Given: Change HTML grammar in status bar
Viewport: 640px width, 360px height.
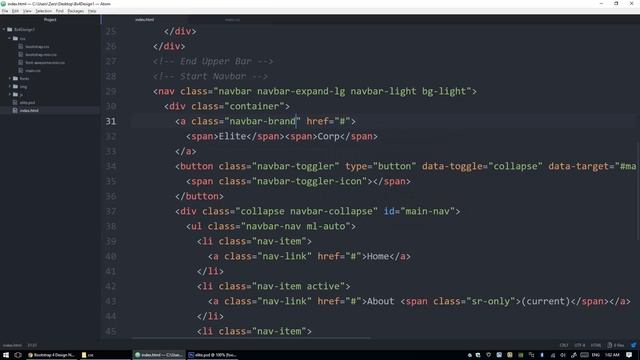Looking at the screenshot, I should pos(596,345).
